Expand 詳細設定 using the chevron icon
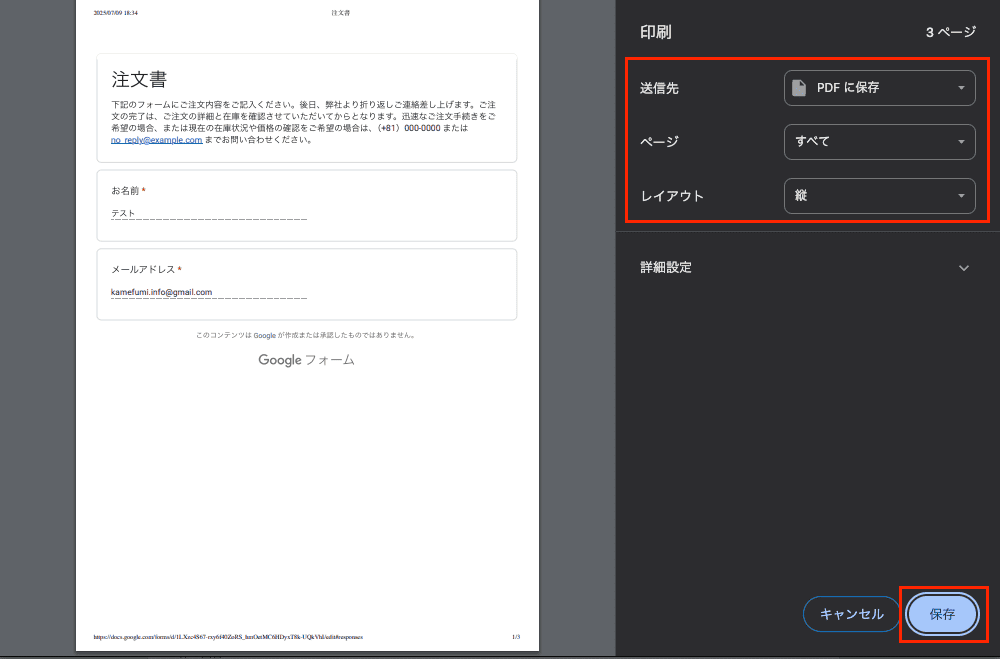Viewport: 1000px width, 659px height. point(964,268)
